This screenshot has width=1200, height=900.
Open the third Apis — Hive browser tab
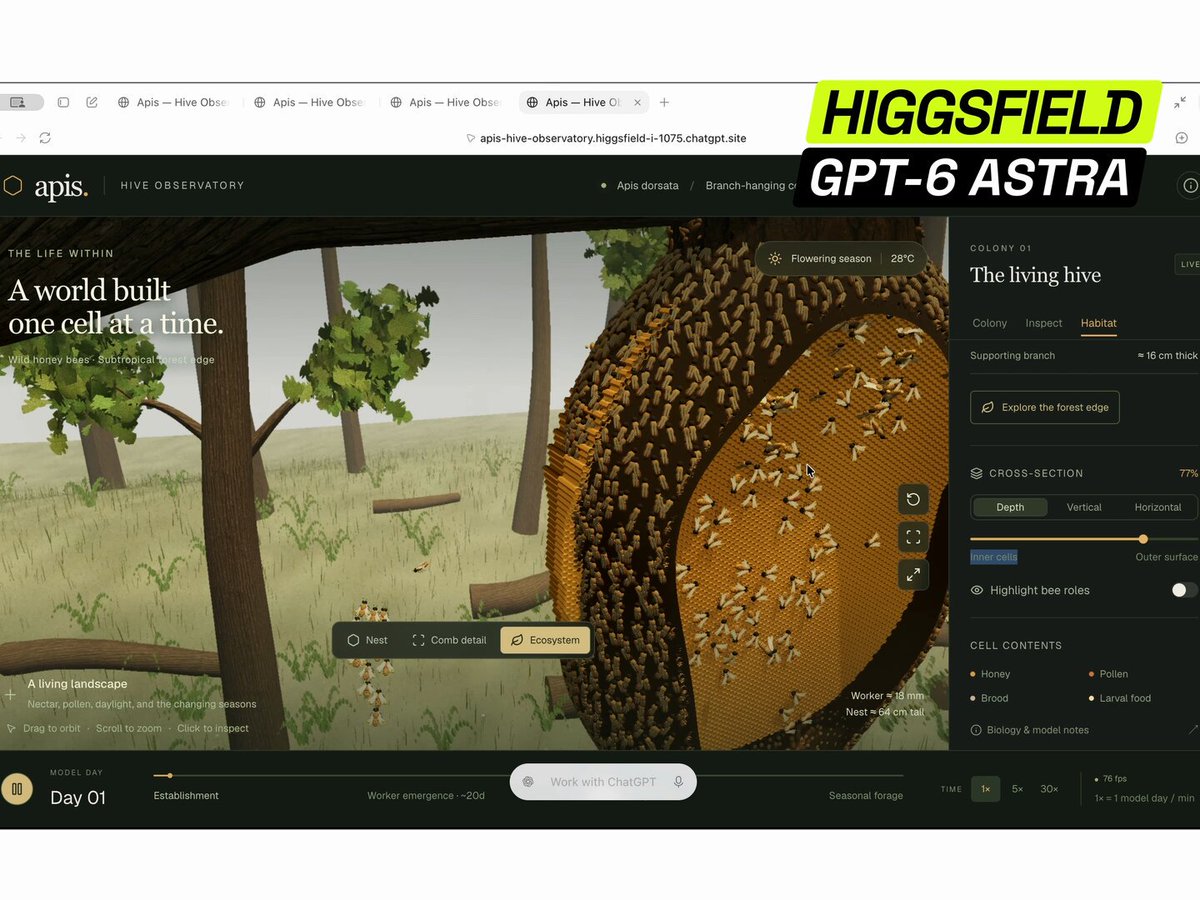(446, 102)
